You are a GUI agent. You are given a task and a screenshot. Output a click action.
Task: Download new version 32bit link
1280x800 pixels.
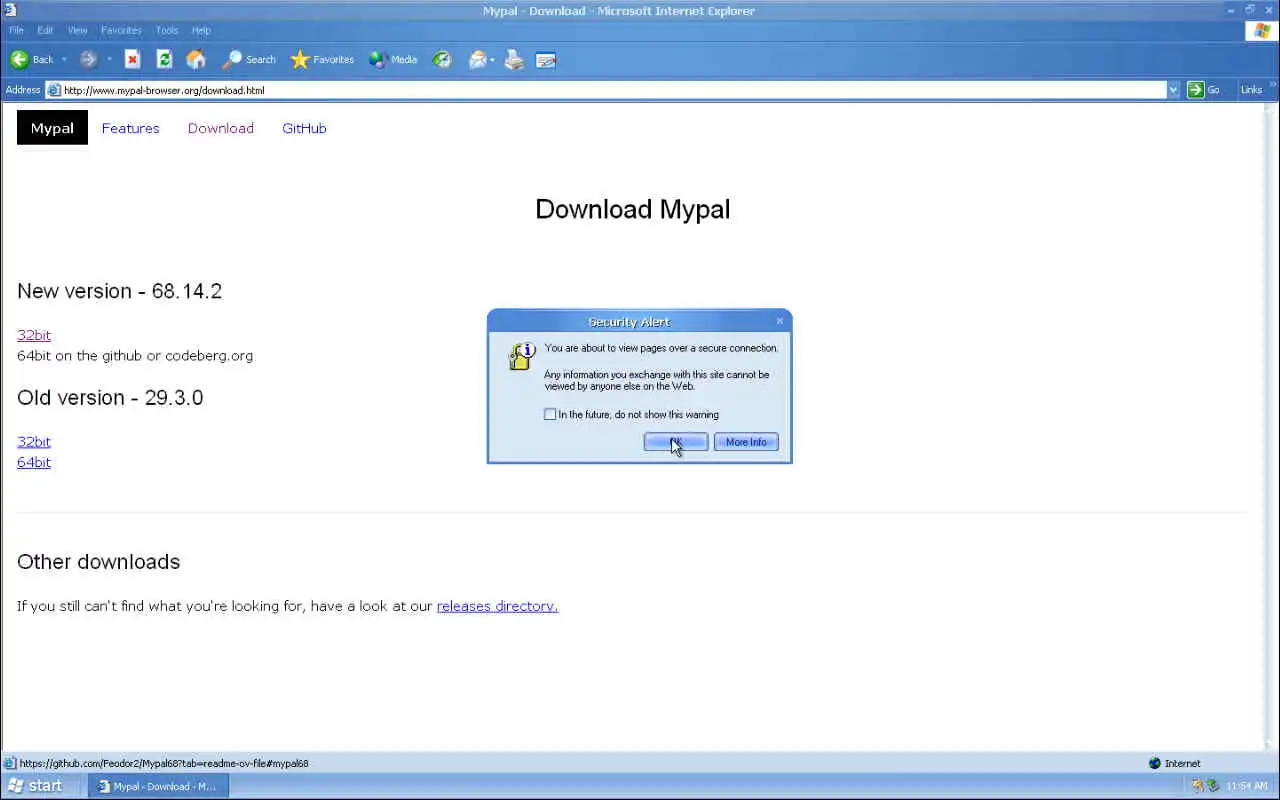[34, 335]
